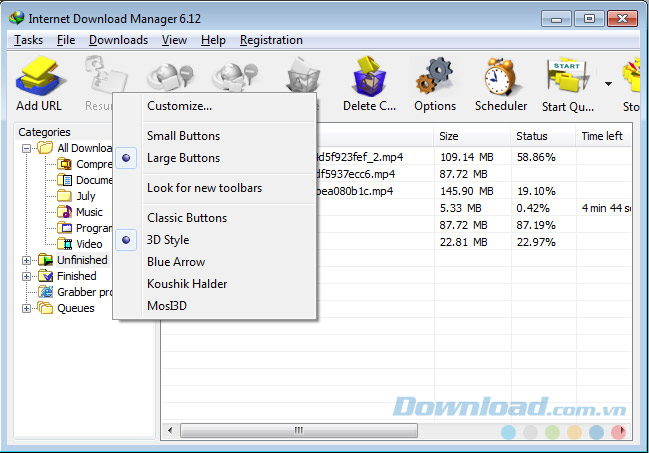The image size is (649, 453).
Task: Select the Documents category icon
Action: pos(64,180)
